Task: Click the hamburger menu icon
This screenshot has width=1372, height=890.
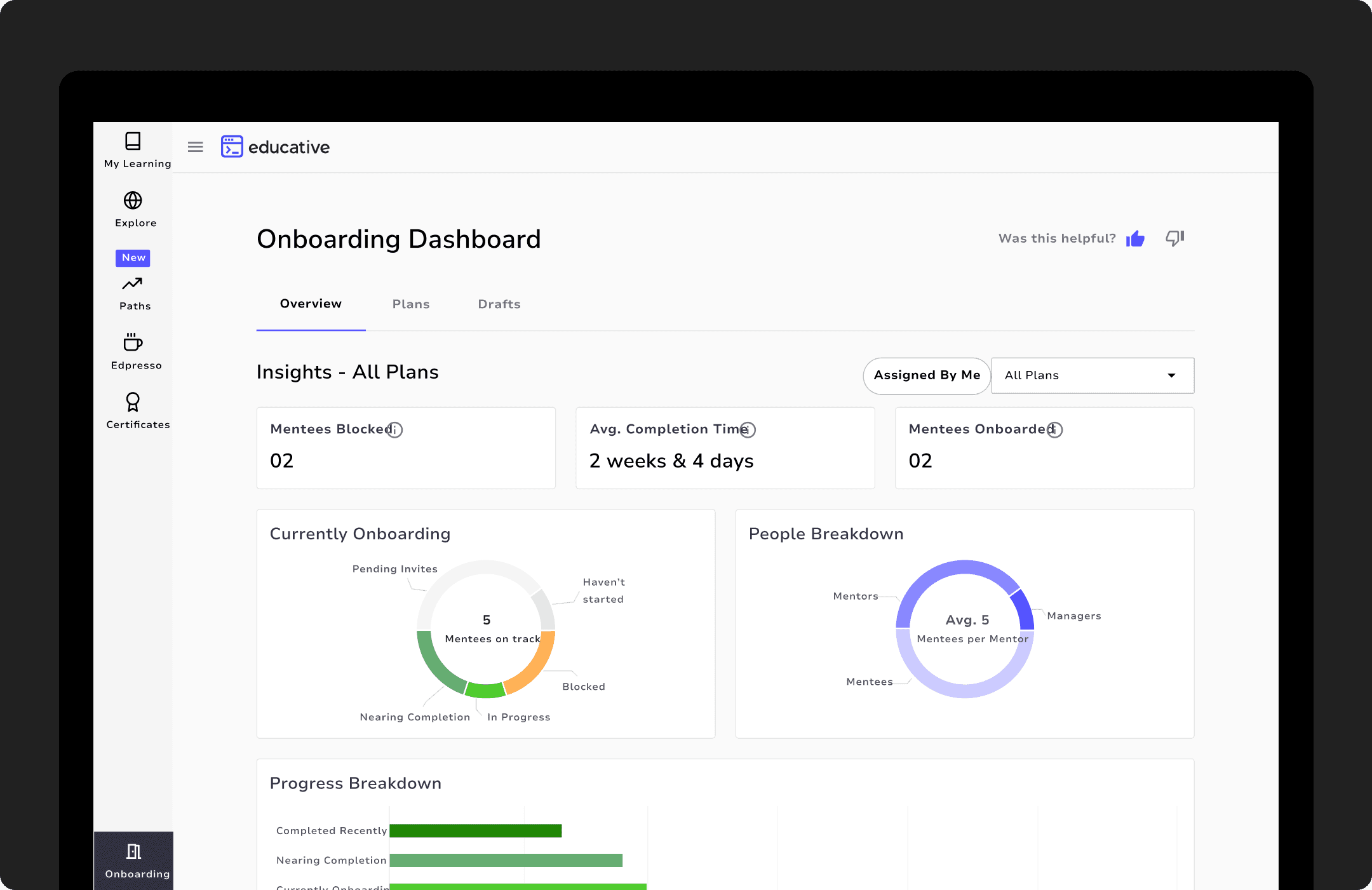Action: [196, 147]
